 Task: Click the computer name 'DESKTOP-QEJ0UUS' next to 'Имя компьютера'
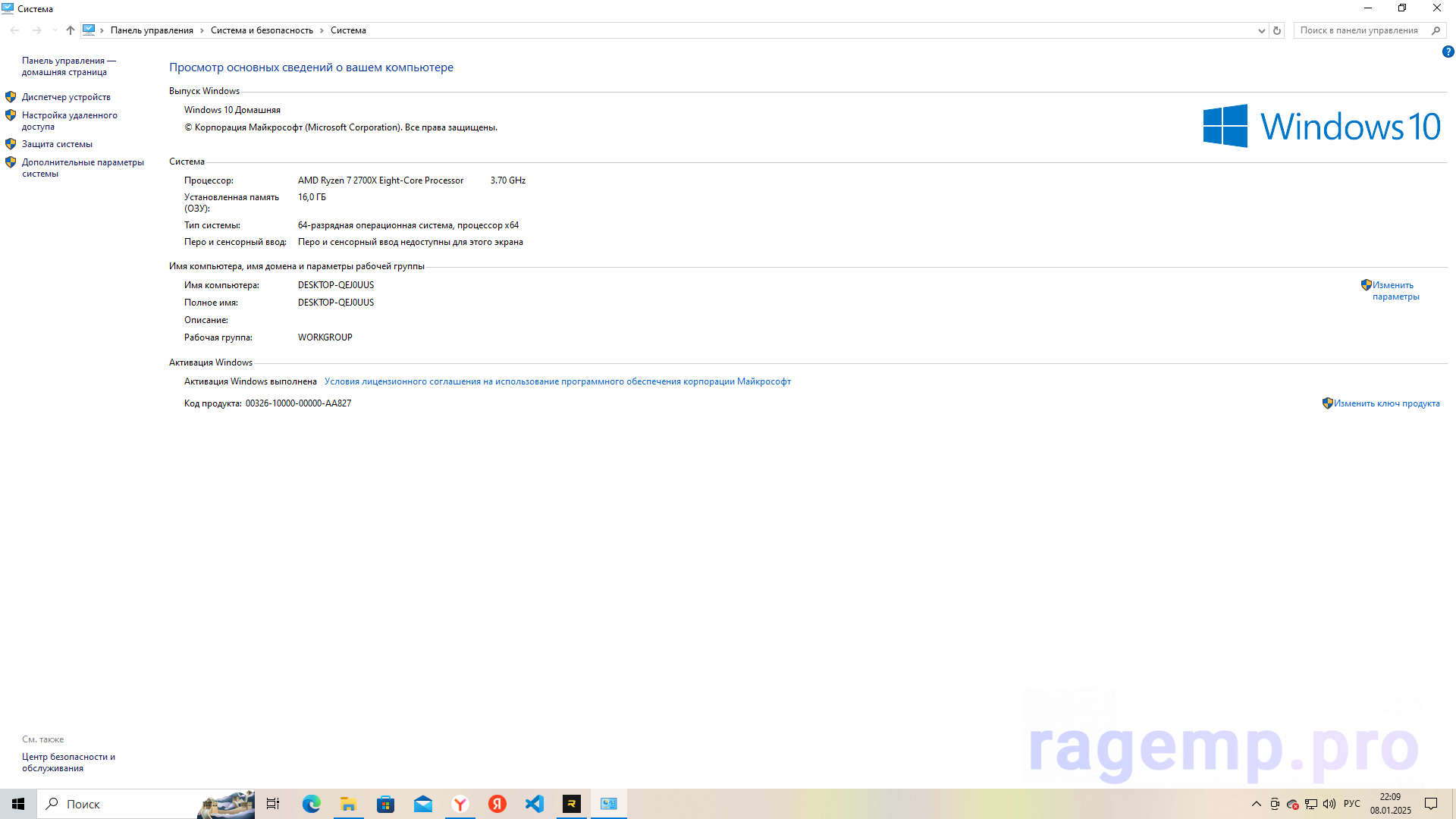pyautogui.click(x=336, y=285)
